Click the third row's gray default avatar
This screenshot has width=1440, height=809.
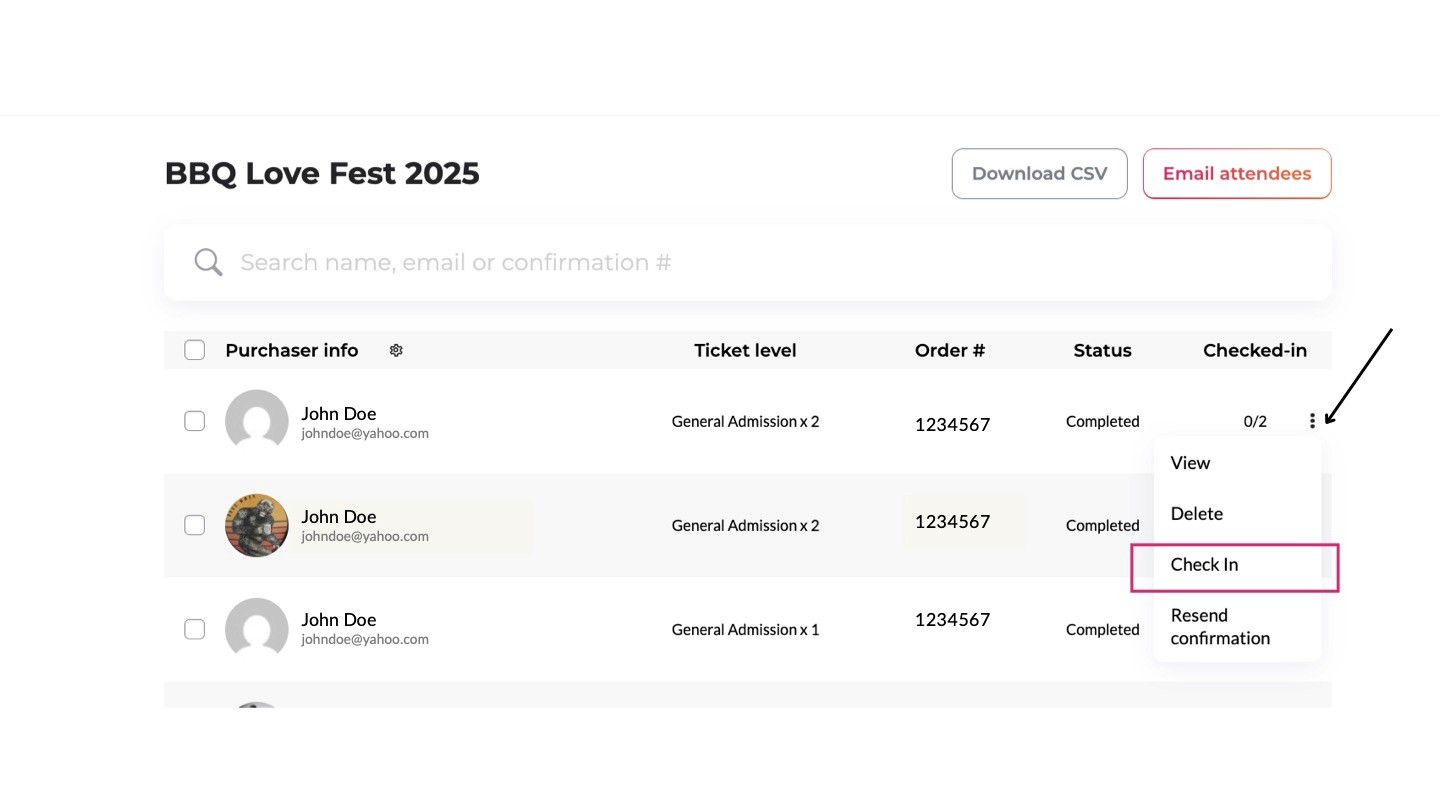(257, 629)
